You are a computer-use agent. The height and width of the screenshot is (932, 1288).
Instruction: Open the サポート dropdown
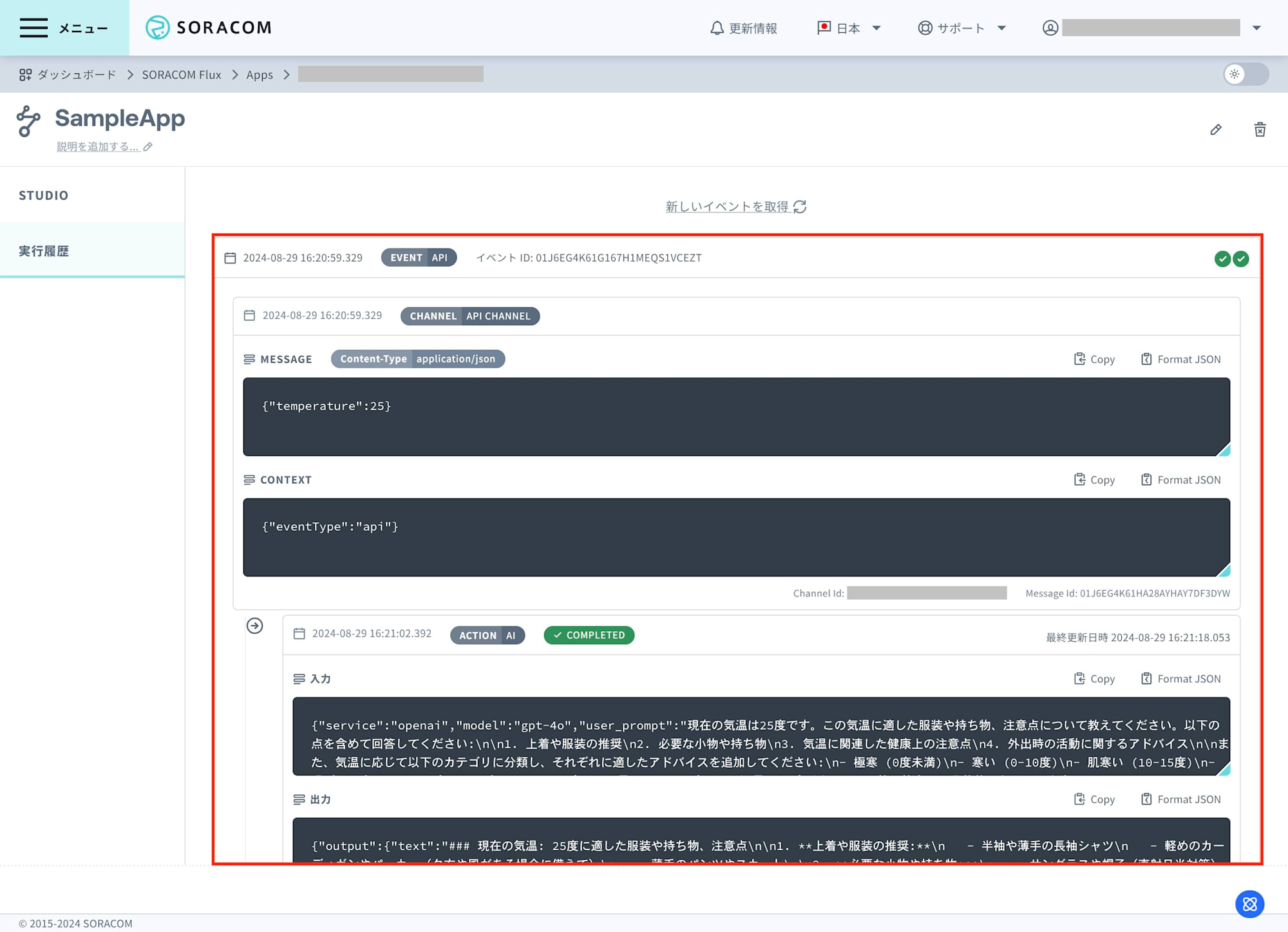[961, 28]
